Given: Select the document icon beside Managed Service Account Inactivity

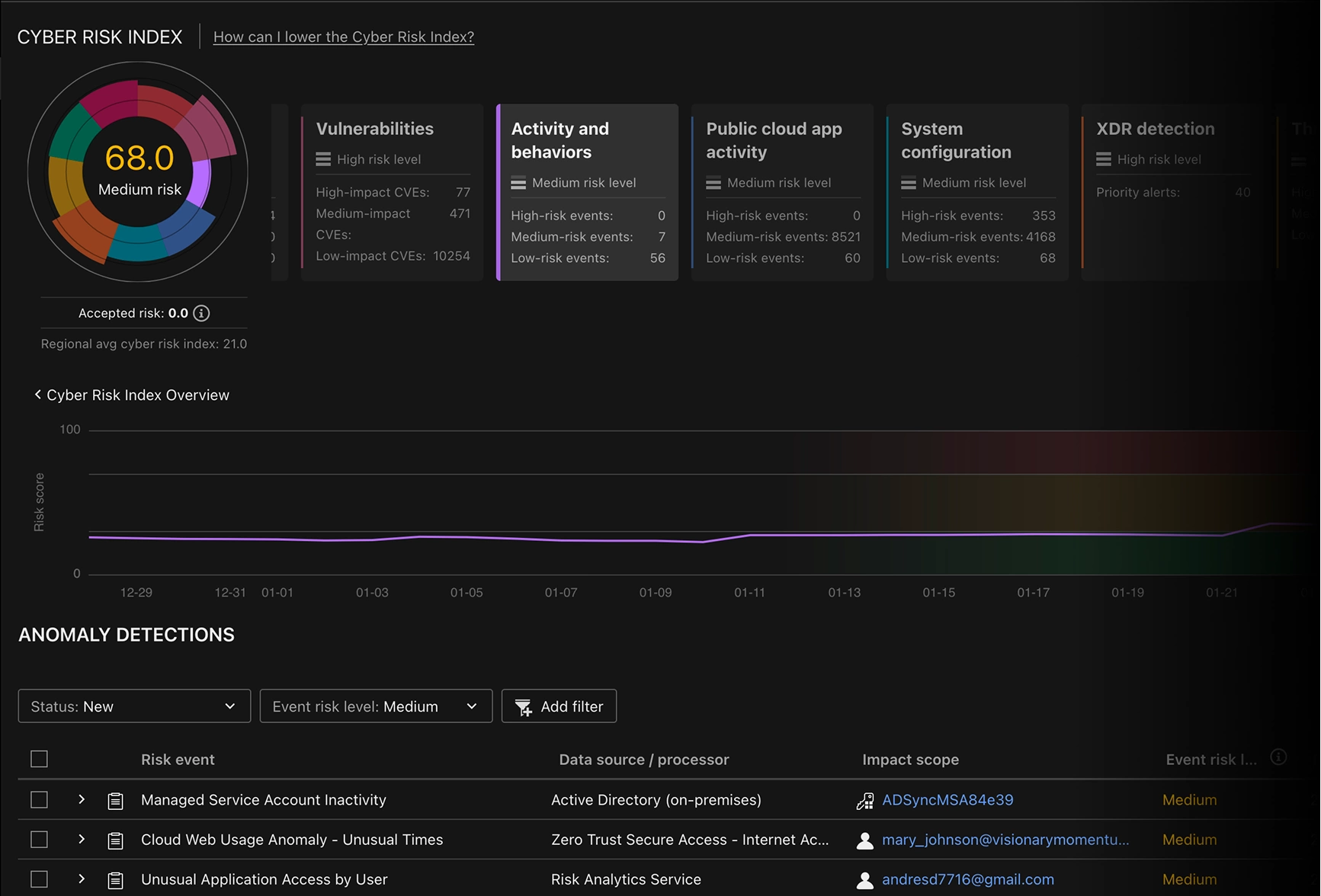Looking at the screenshot, I should point(115,800).
